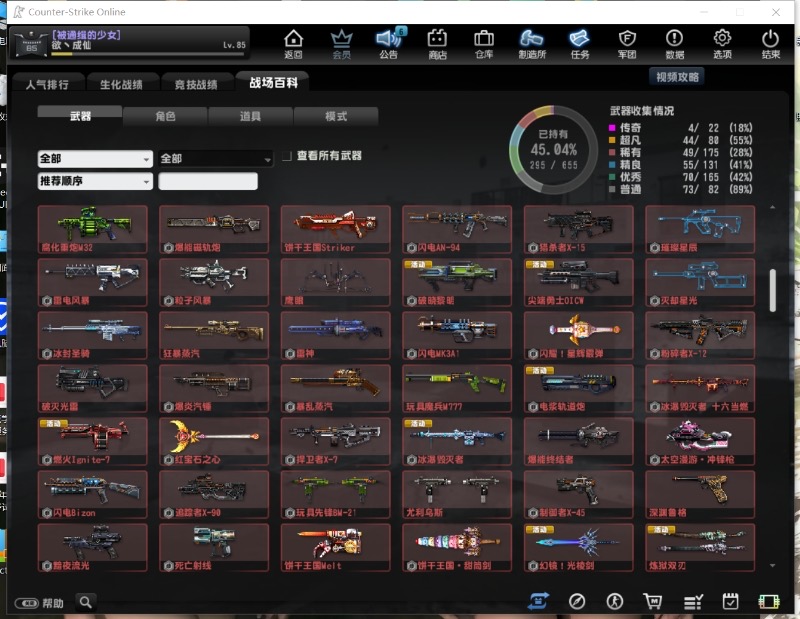Open the 会员 crown icon

341,44
